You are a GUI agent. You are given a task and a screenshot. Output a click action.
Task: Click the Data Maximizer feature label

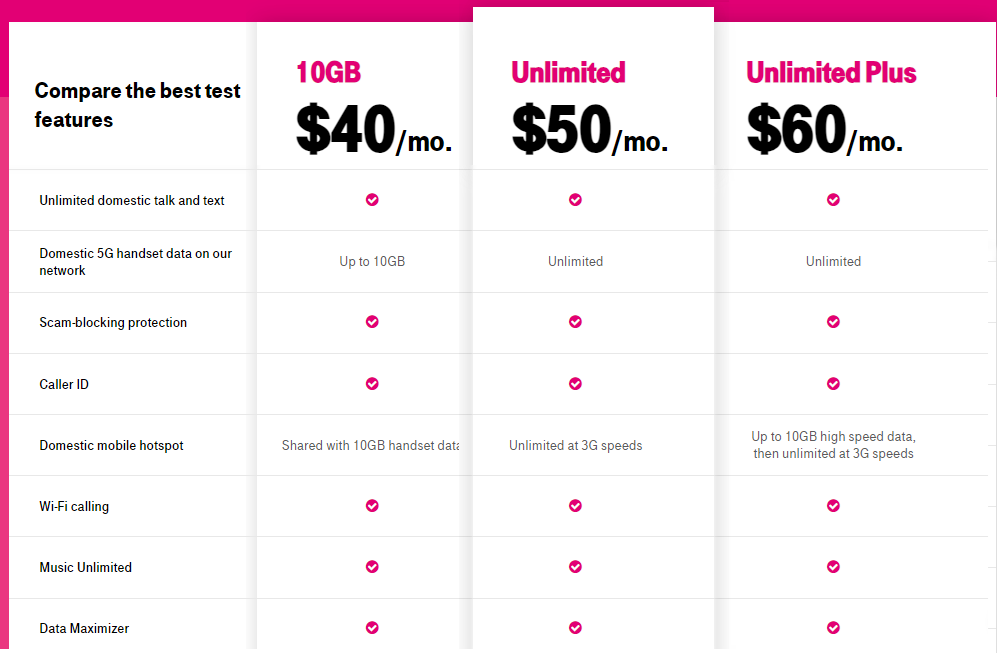point(84,628)
